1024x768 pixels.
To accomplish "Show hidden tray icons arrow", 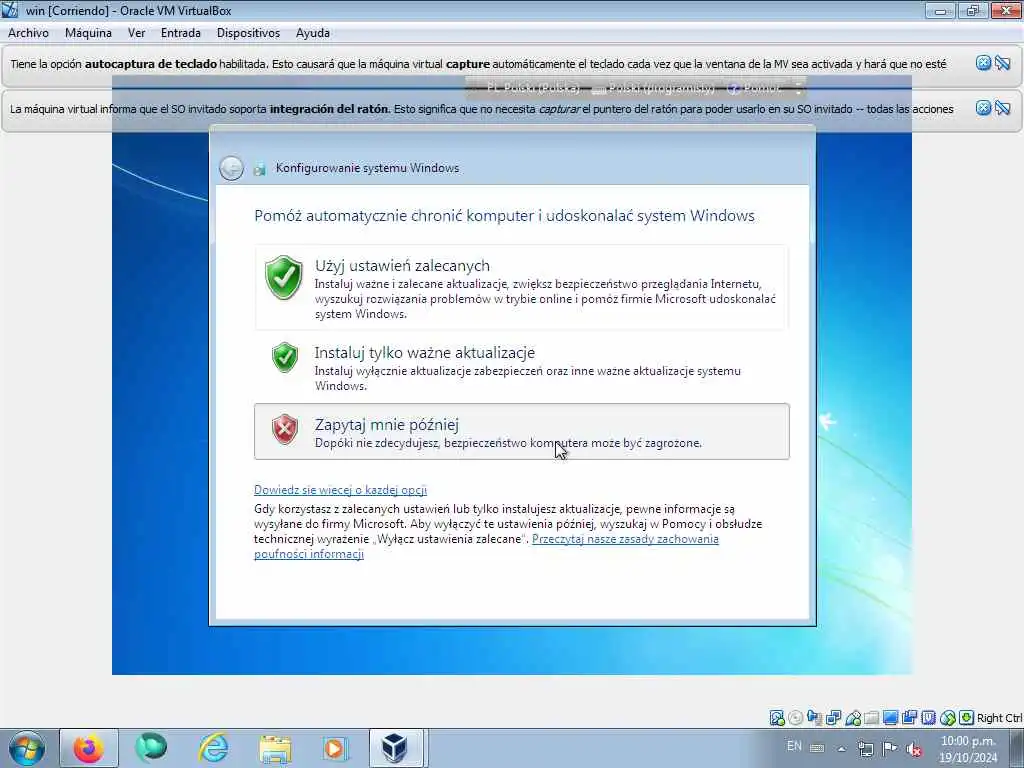I will click(x=842, y=749).
